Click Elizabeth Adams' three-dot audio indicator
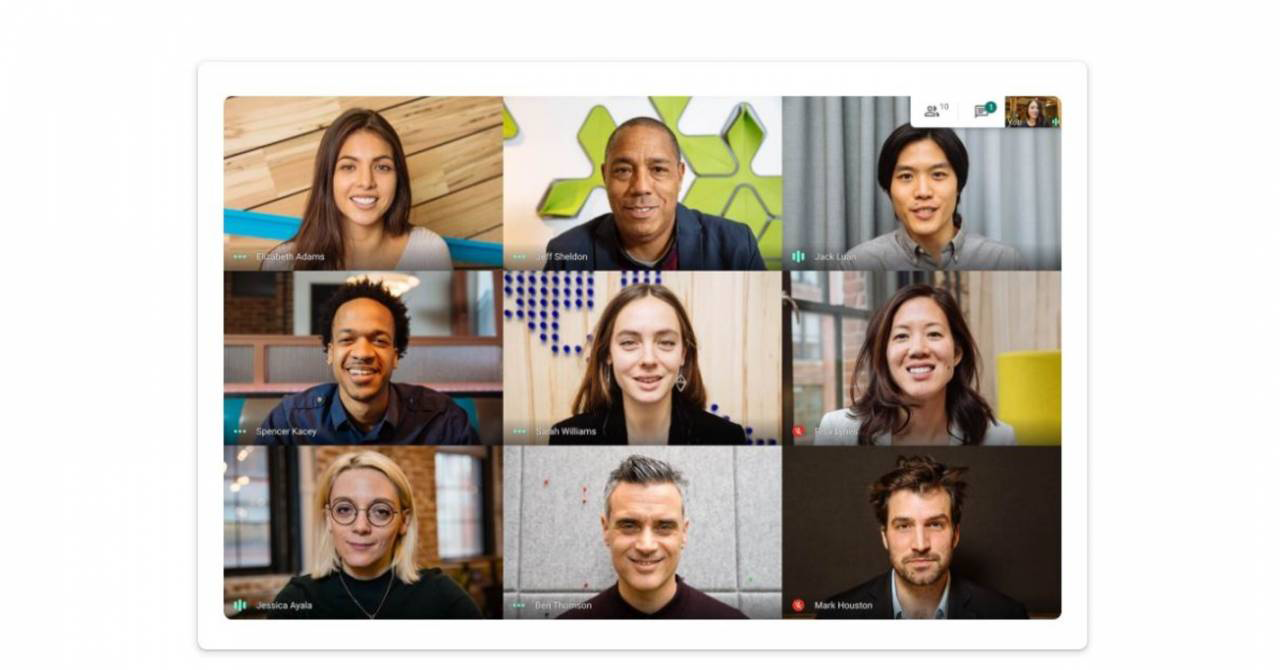 [240, 257]
